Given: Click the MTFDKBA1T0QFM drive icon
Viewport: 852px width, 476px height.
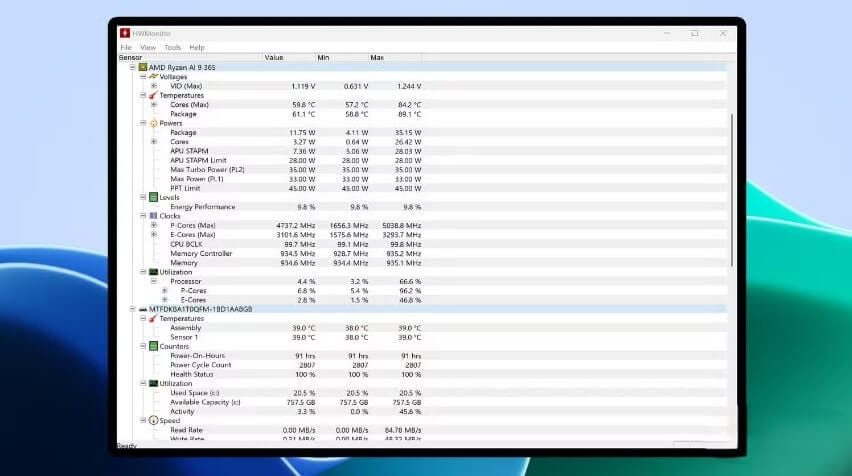Looking at the screenshot, I should pyautogui.click(x=143, y=309).
